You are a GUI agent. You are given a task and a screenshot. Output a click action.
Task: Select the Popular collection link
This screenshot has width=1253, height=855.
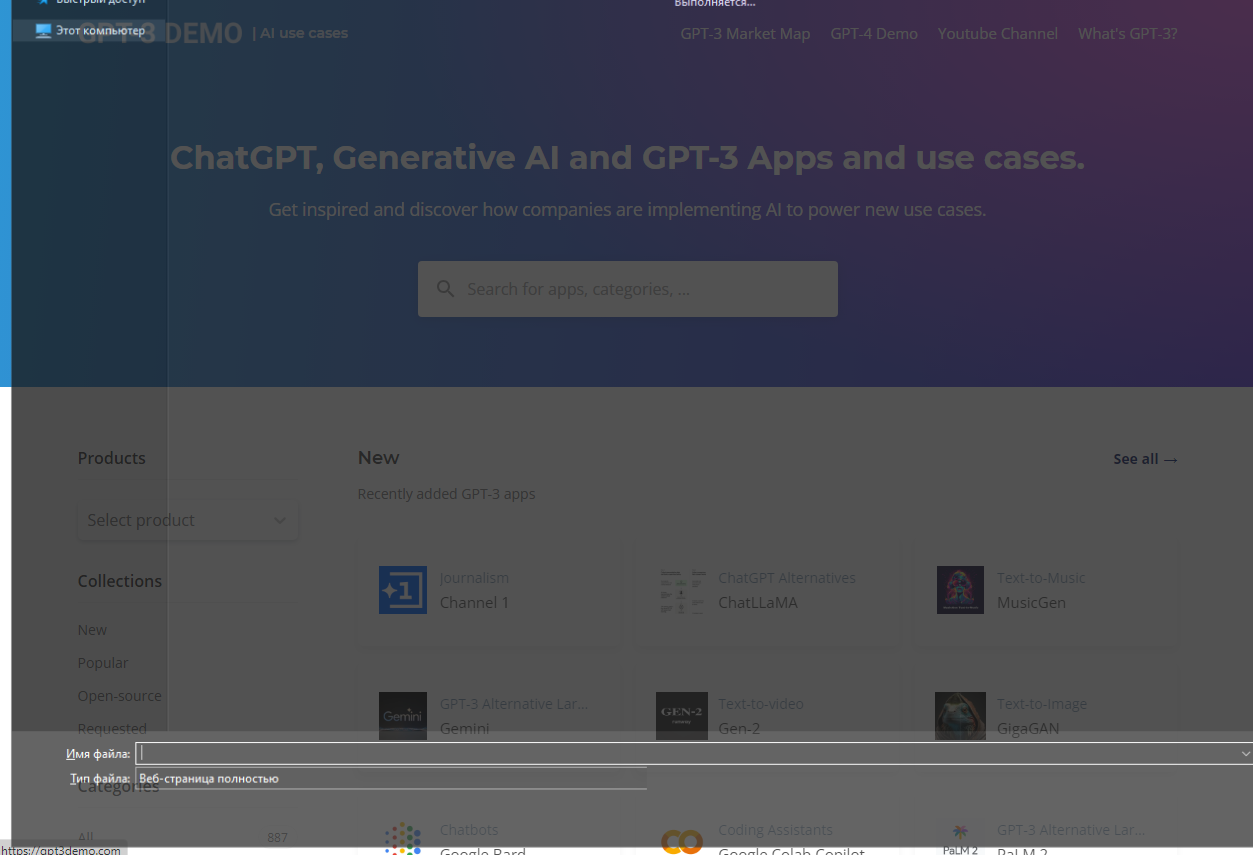[x=103, y=663]
